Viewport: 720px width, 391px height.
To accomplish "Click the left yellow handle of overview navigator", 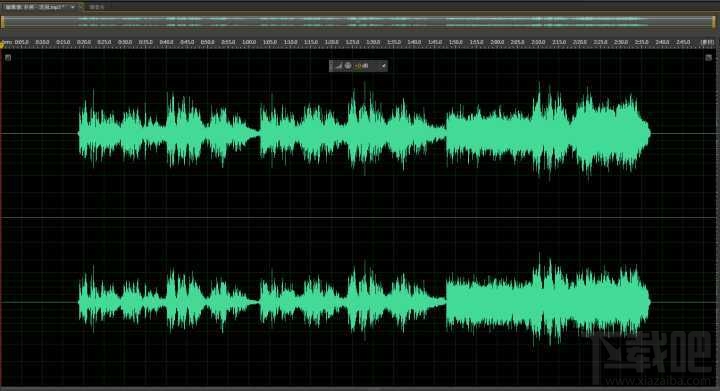I will [x=3, y=22].
